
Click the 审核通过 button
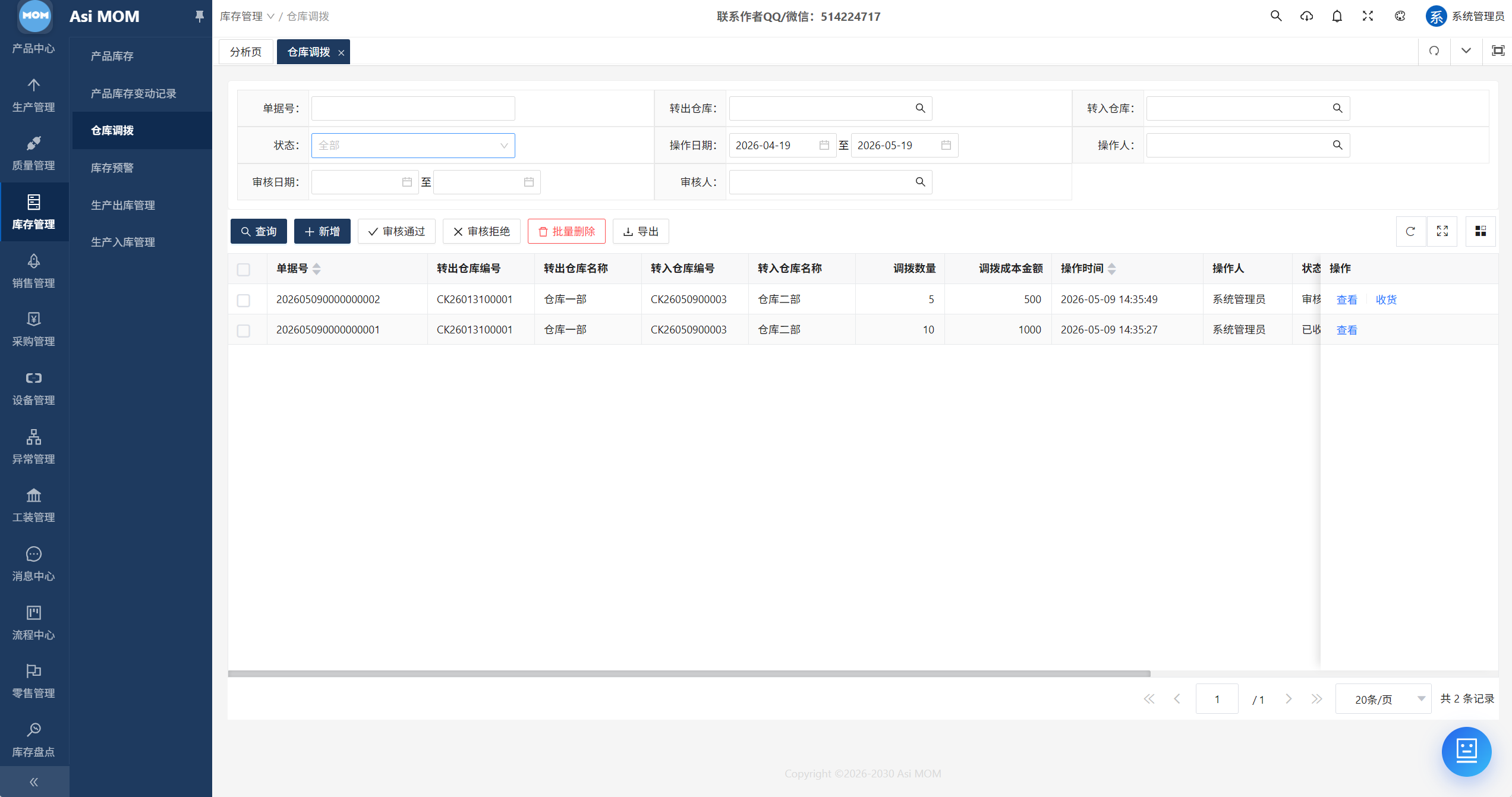tap(396, 231)
